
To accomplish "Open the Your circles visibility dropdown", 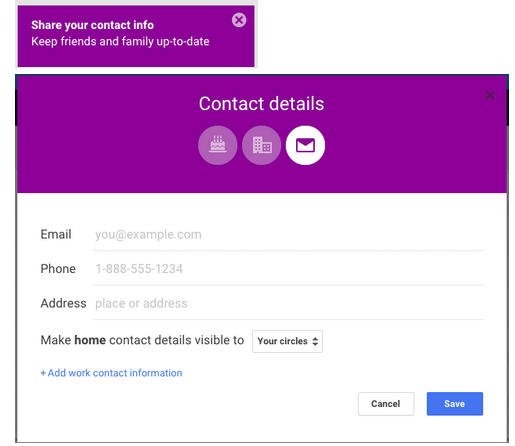I will [287, 341].
